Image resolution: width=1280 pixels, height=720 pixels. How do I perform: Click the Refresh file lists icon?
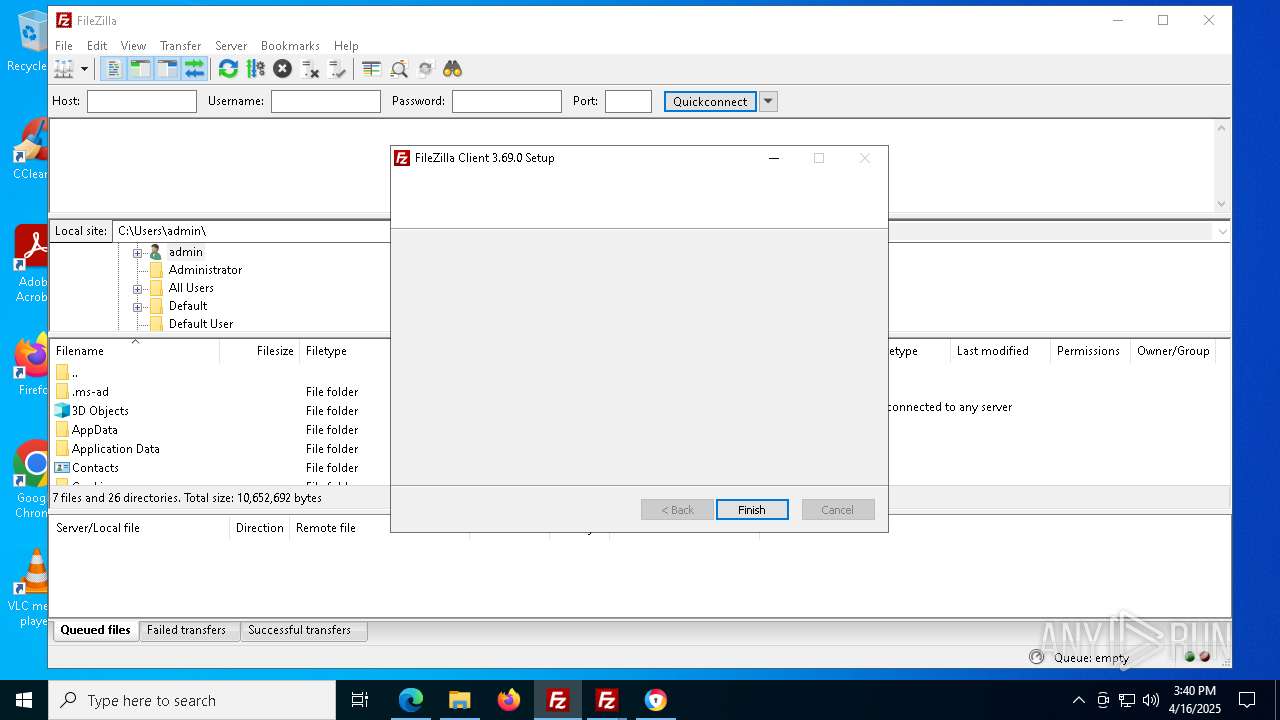point(228,69)
